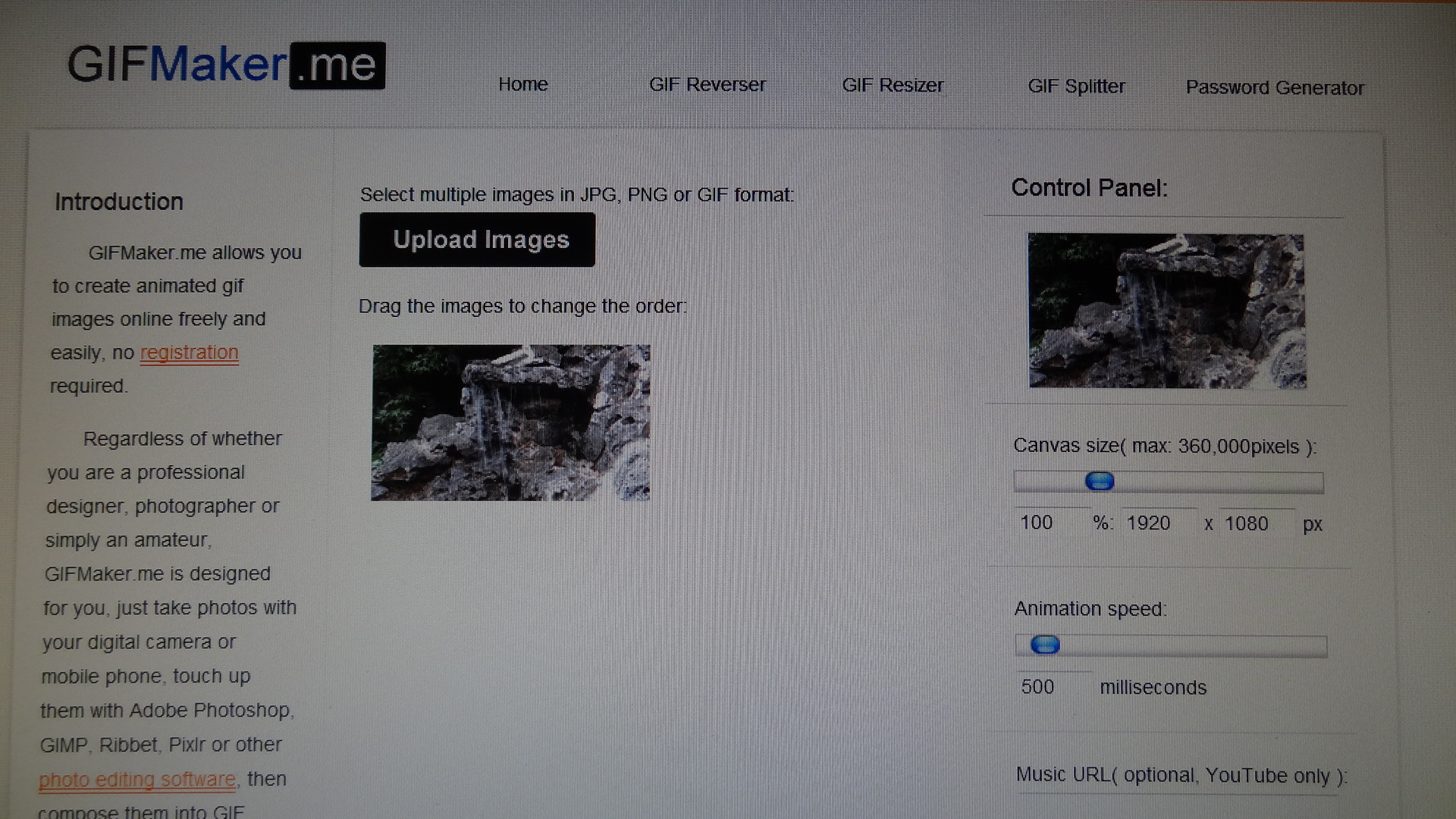Screen dimensions: 1456x819
Task: Go to the GIF Reverser page
Action: click(707, 85)
